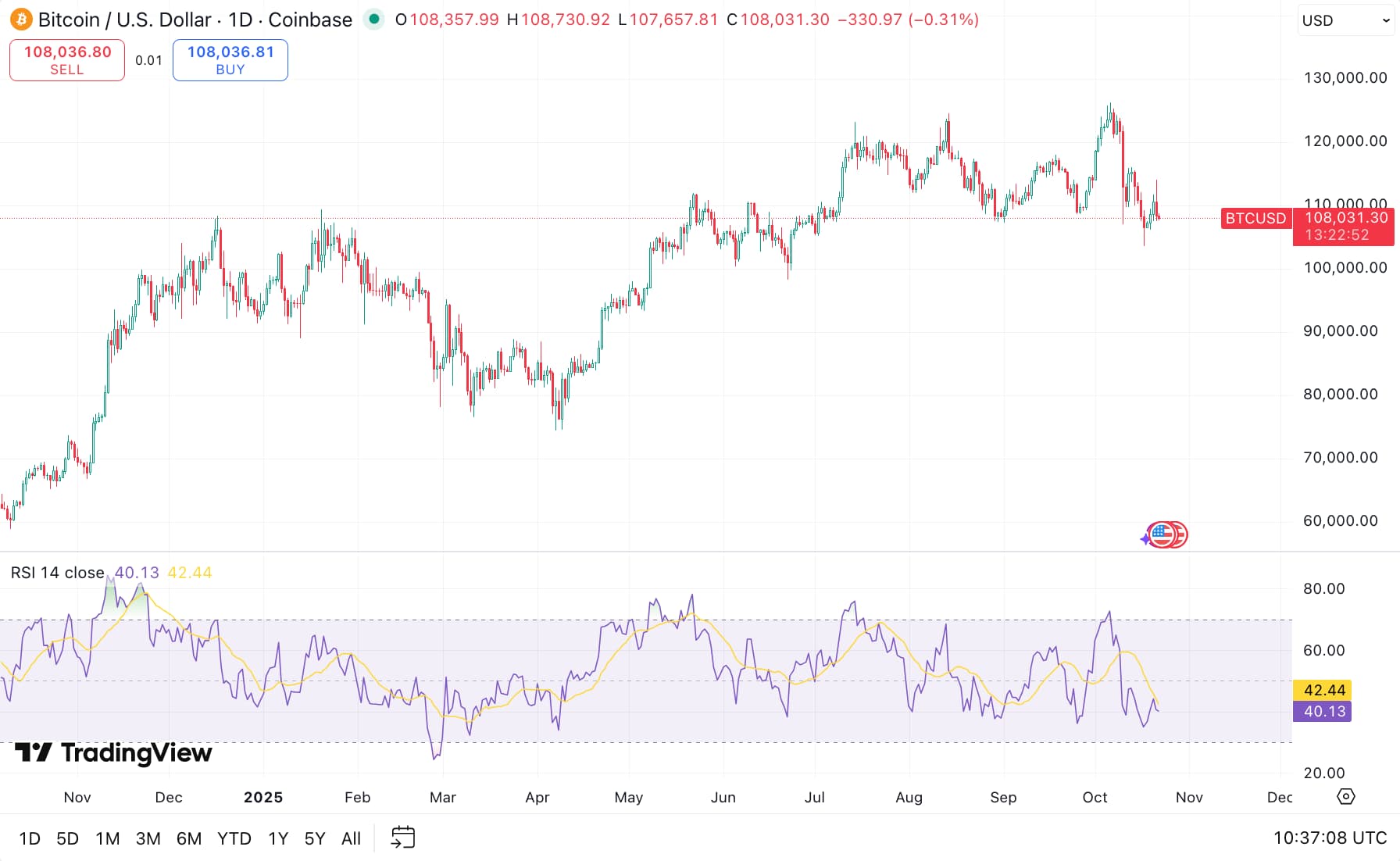This screenshot has width=1400, height=861.
Task: Click the 130,000.00 price axis label
Action: [1345, 77]
